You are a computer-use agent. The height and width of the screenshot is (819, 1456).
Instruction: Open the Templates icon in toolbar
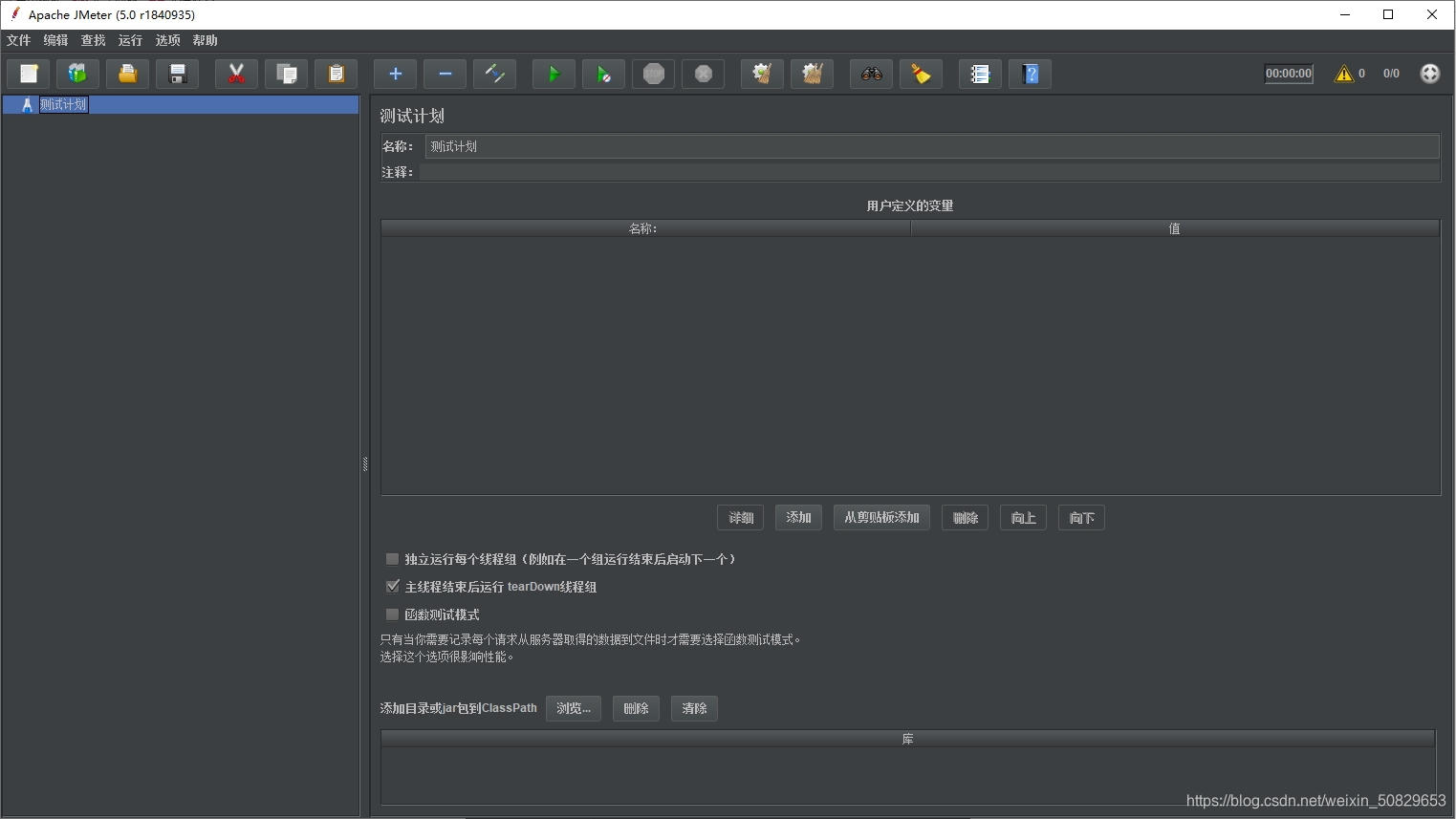77,74
